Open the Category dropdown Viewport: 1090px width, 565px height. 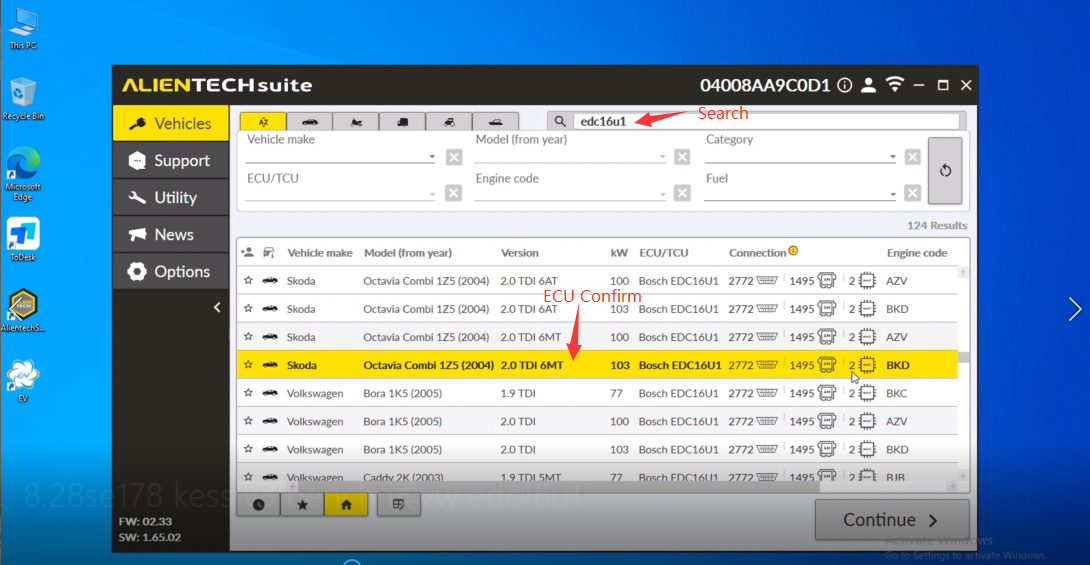pyautogui.click(x=801, y=156)
